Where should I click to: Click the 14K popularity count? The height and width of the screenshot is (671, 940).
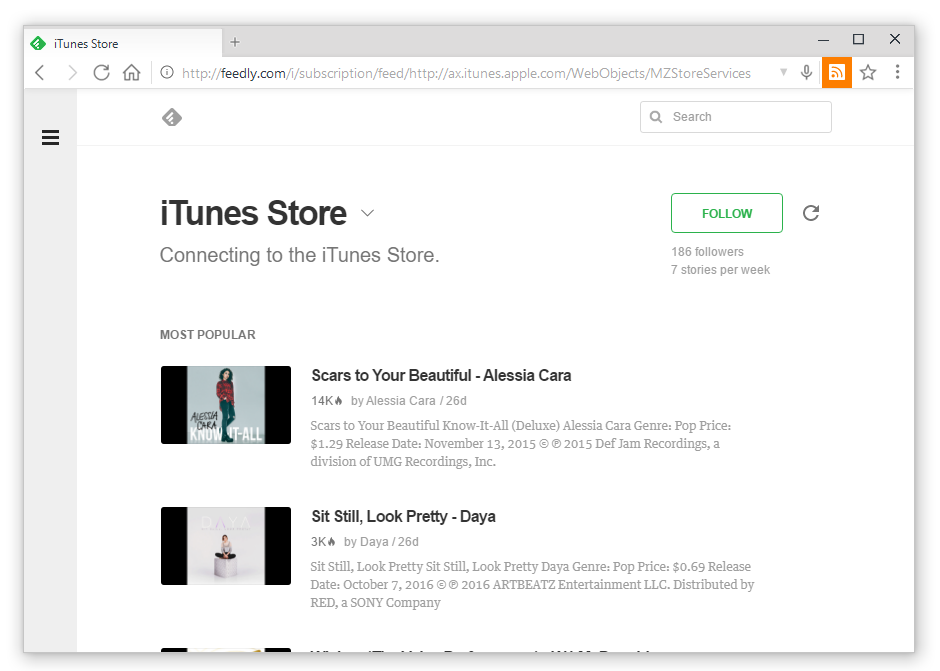(x=327, y=401)
